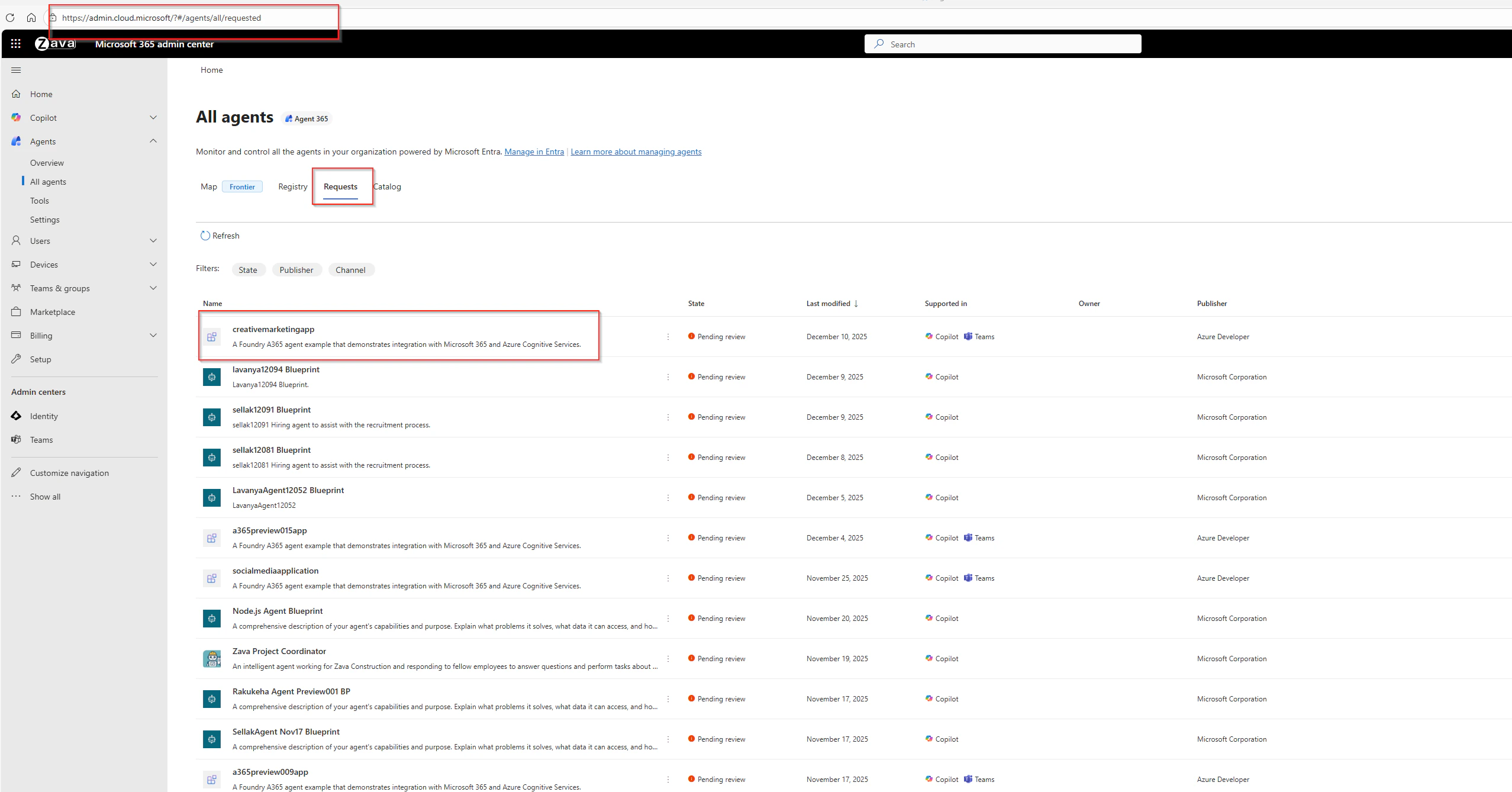Switch to the Map tab
The image size is (1512, 792).
point(209,186)
